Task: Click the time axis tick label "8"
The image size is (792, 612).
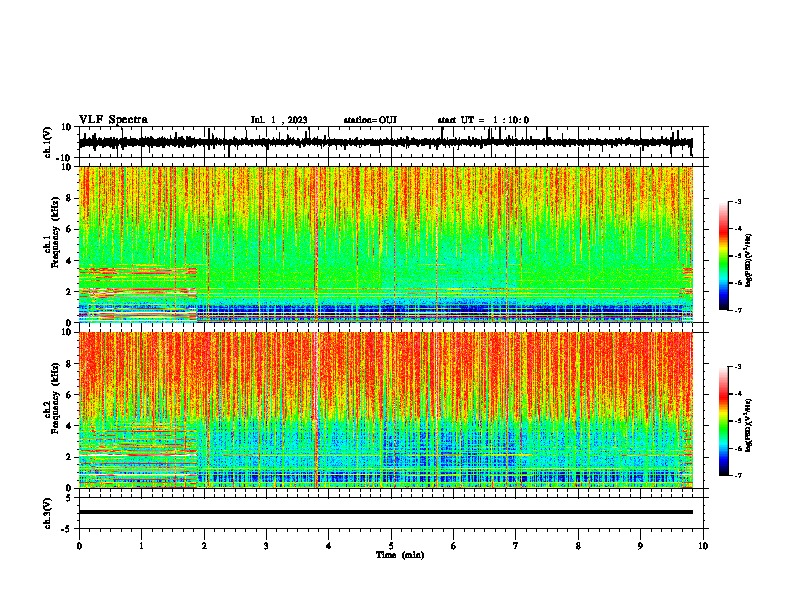Action: click(578, 546)
